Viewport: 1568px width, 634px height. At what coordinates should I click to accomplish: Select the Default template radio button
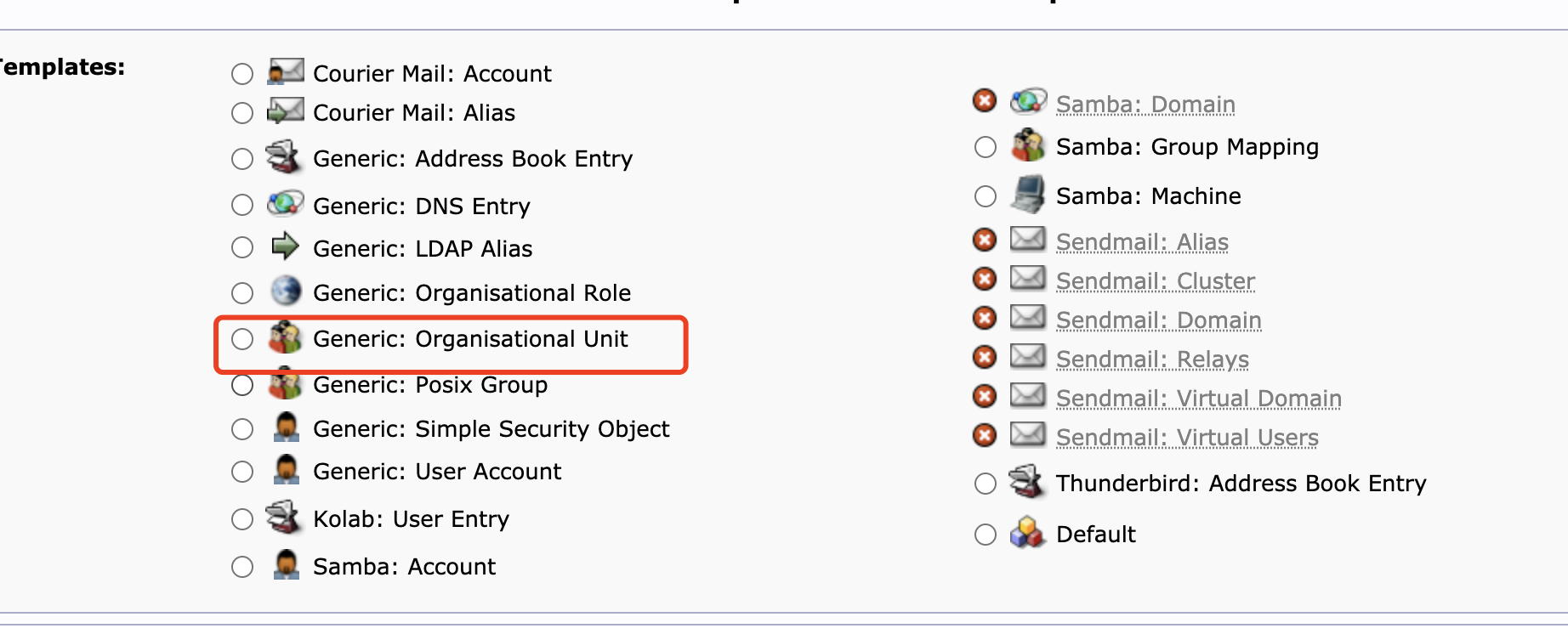986,535
